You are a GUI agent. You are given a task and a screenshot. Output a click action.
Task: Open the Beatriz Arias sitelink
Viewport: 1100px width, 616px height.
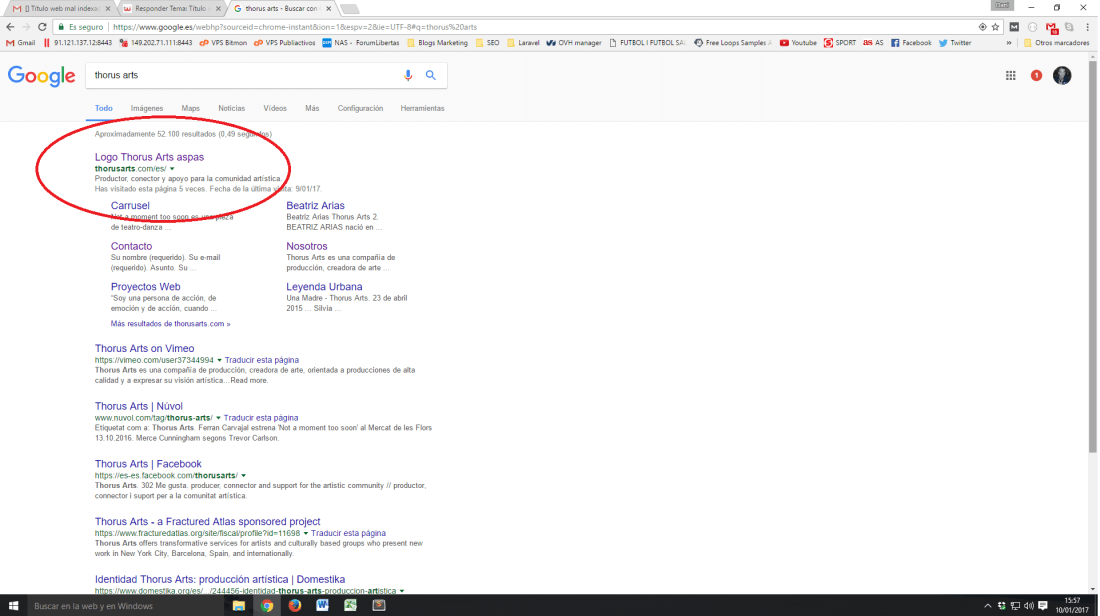point(315,206)
